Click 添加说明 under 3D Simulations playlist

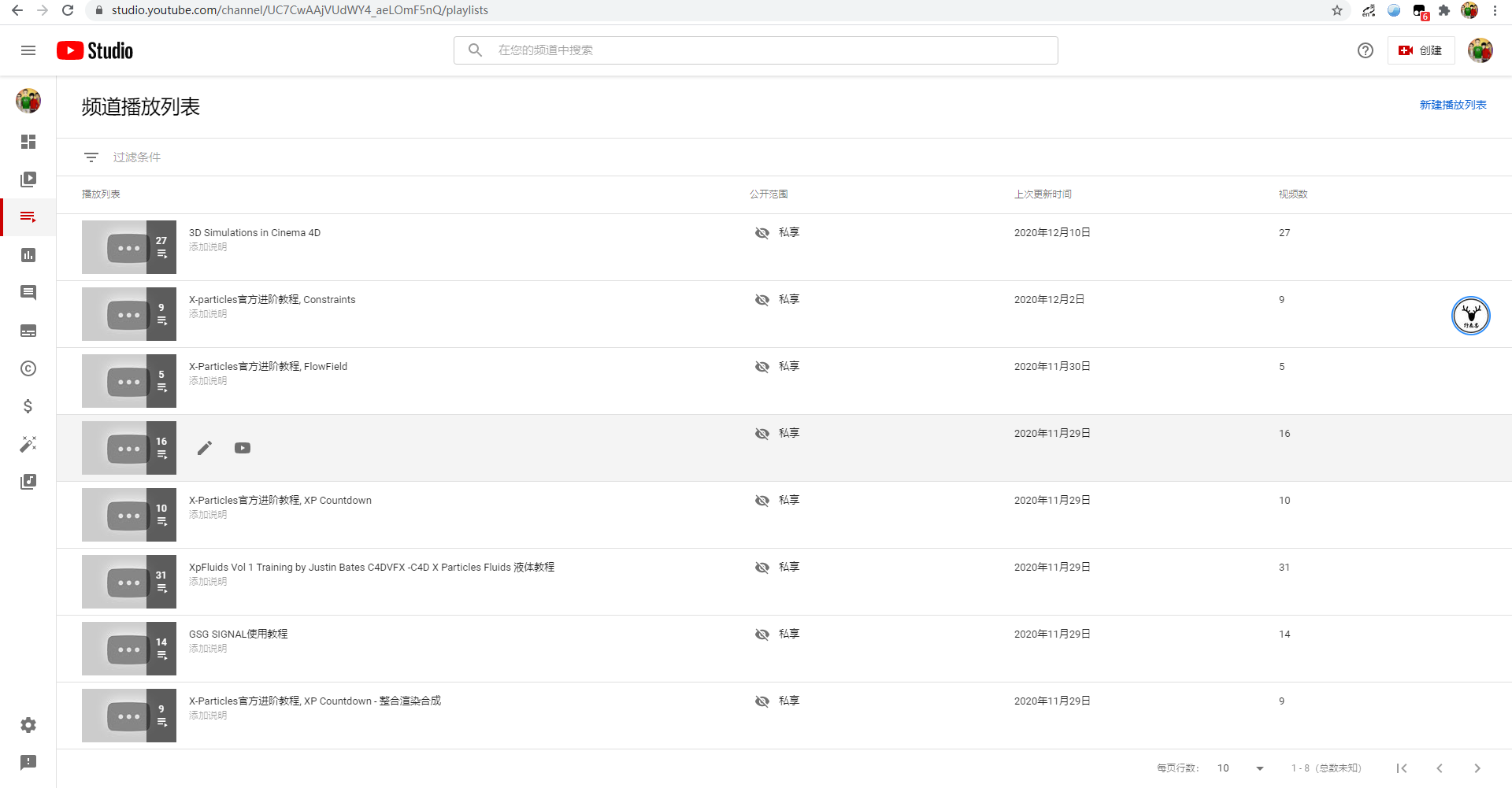point(208,247)
